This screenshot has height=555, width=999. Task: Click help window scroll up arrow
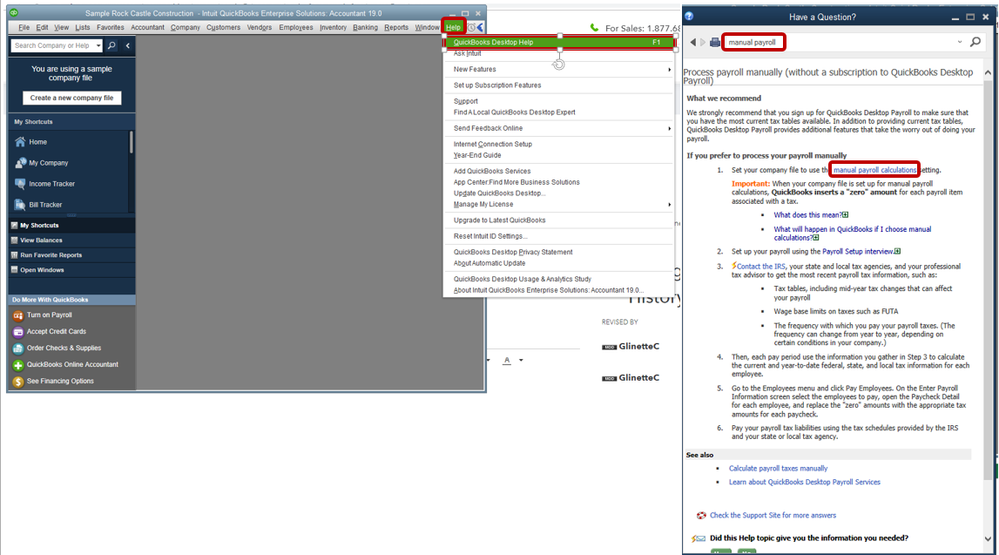coord(988,73)
